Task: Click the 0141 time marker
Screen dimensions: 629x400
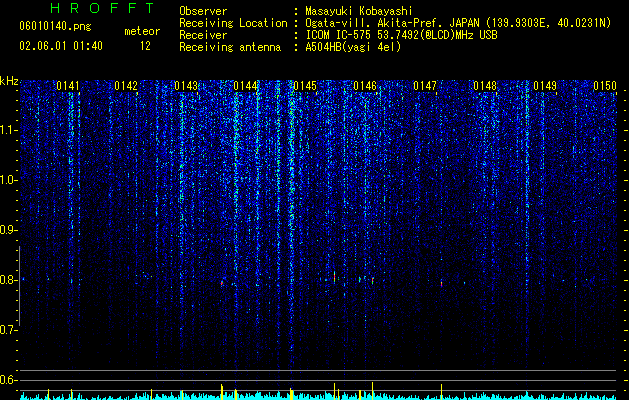Action: click(68, 86)
